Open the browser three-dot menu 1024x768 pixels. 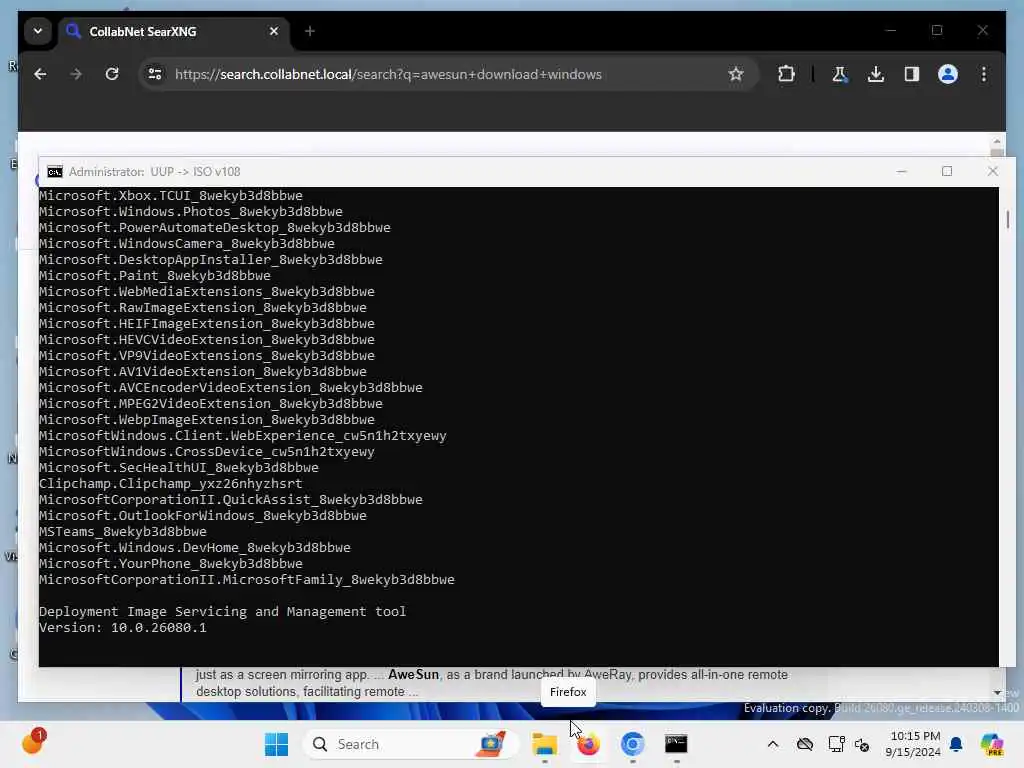coord(984,74)
